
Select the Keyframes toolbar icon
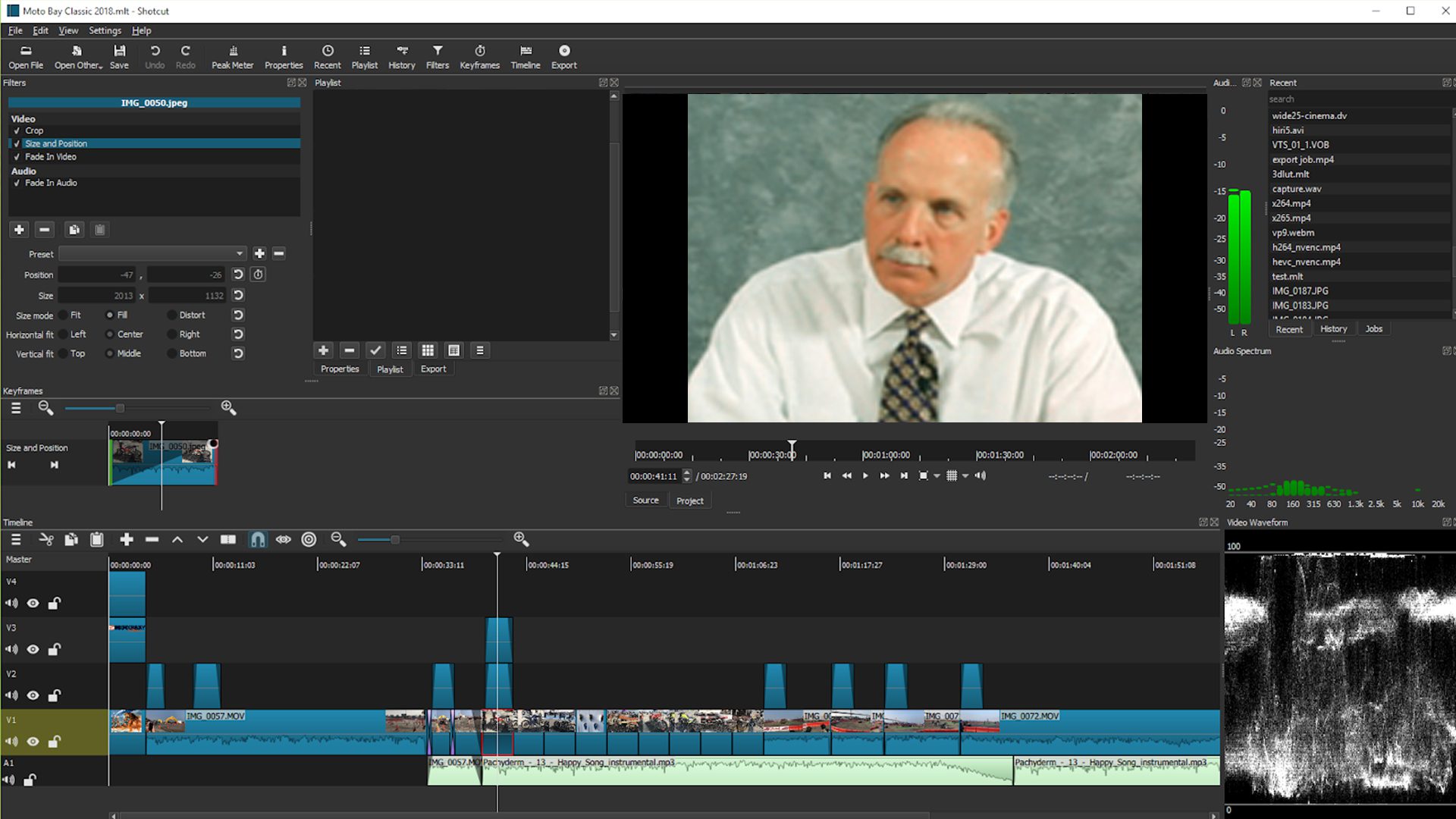pos(479,57)
